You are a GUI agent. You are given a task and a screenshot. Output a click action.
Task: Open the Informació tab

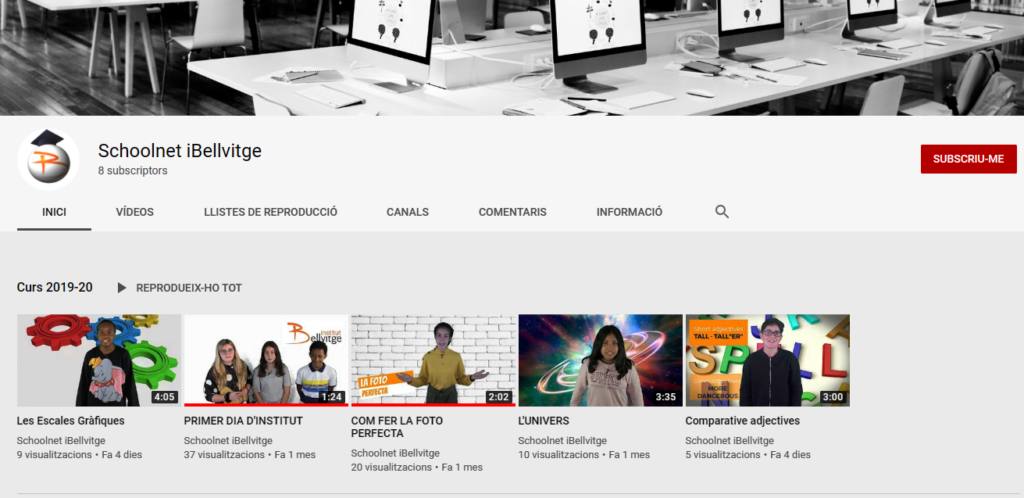[629, 212]
